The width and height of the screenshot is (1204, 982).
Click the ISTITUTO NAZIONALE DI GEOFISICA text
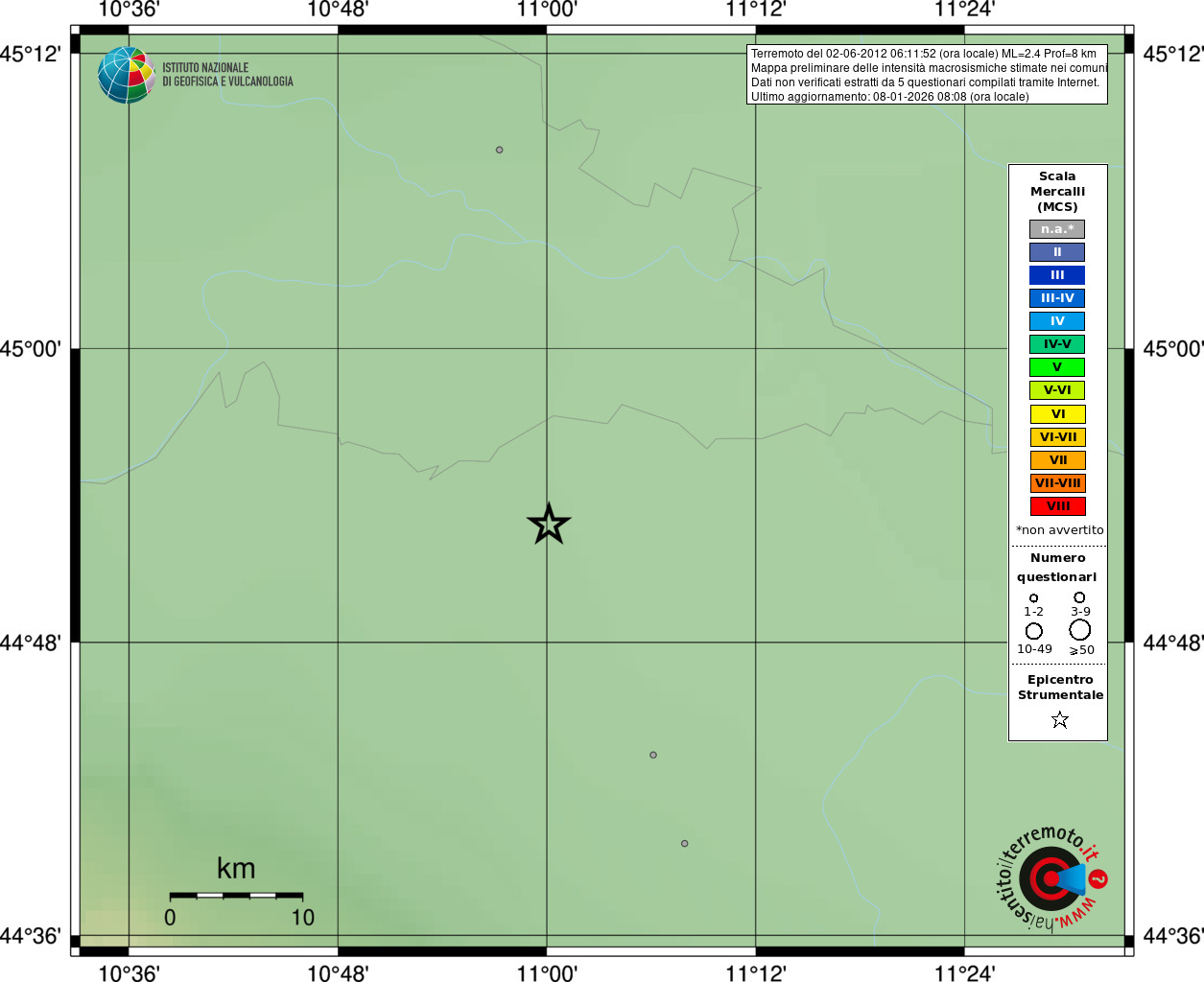pyautogui.click(x=227, y=75)
